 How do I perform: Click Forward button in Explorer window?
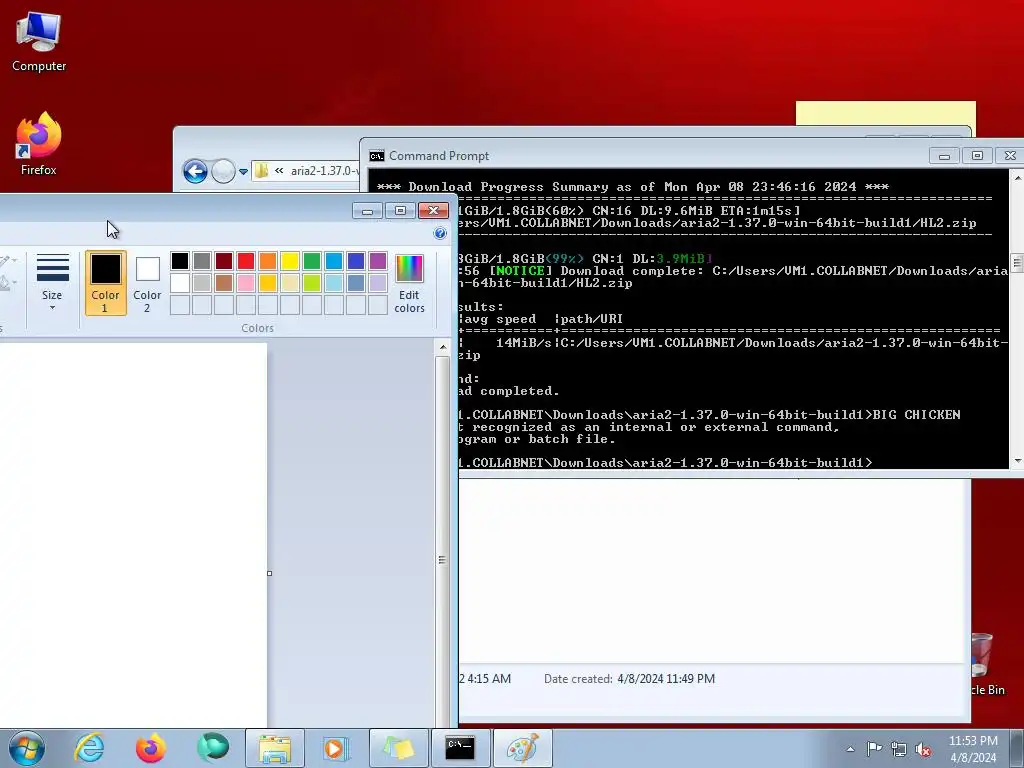(223, 171)
